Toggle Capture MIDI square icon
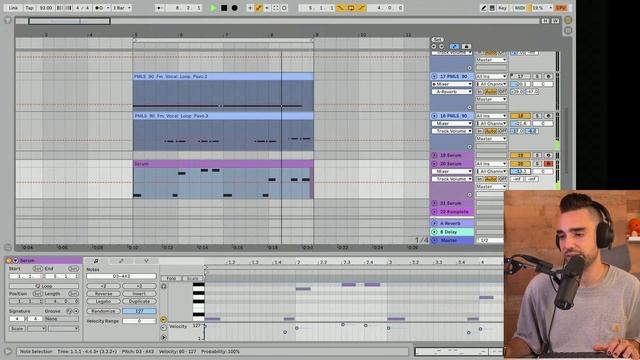 coord(276,8)
